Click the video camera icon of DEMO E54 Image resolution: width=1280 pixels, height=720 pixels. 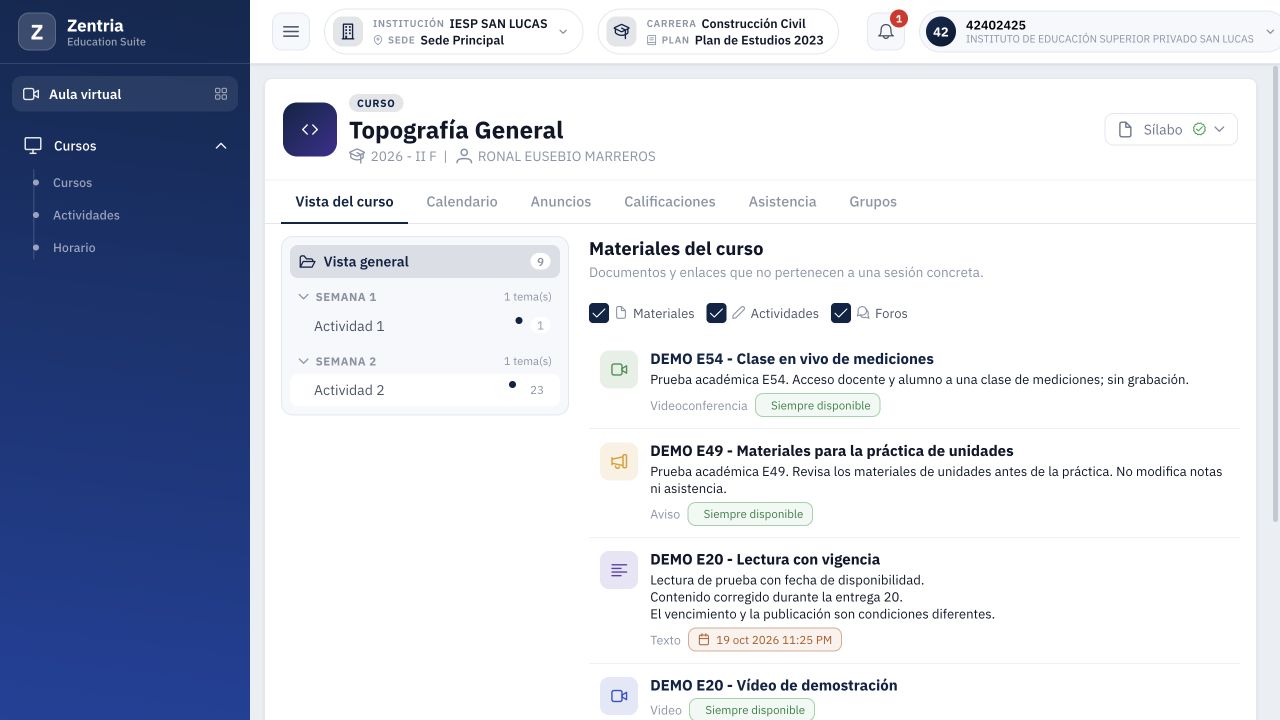click(619, 369)
